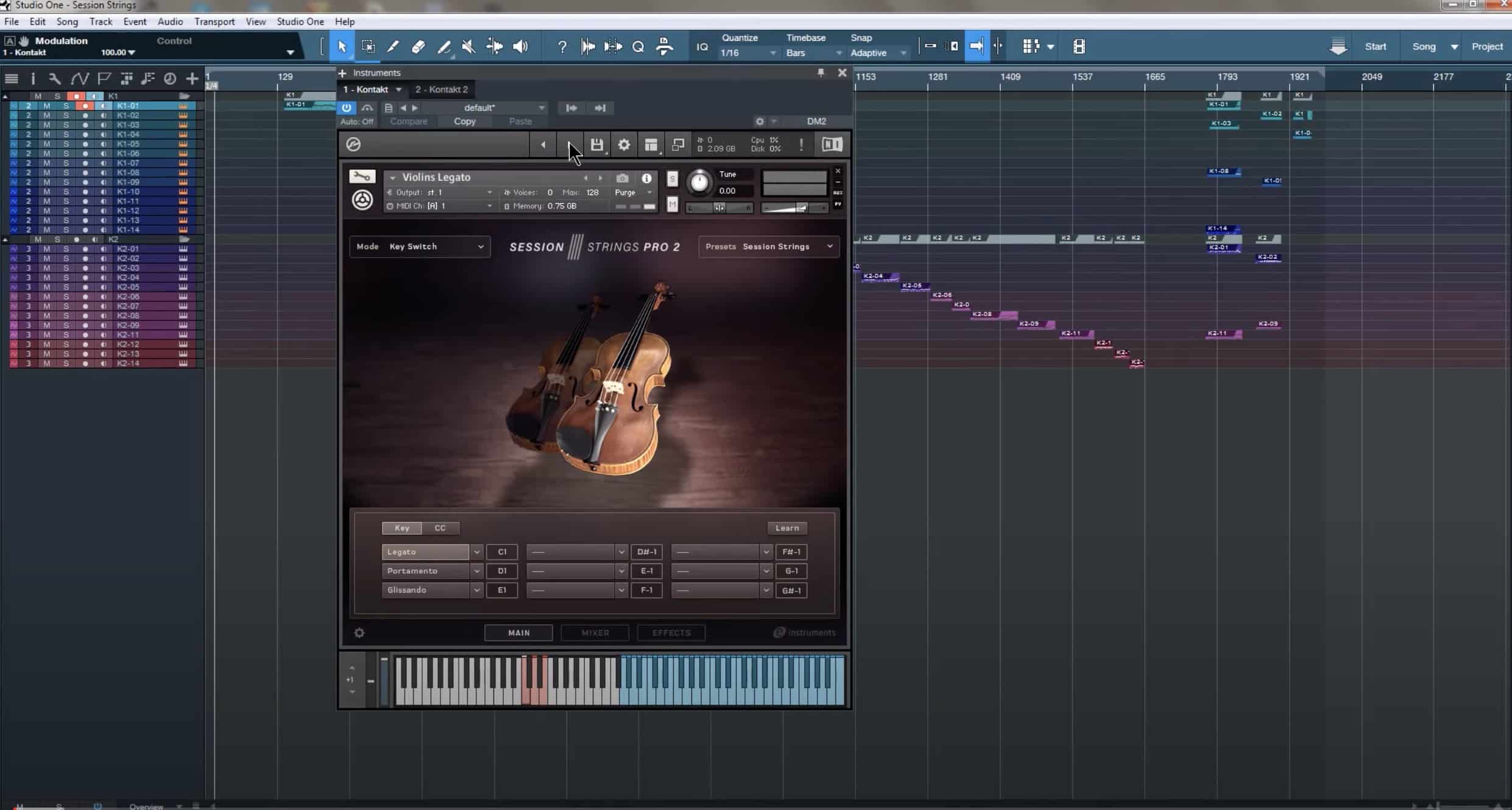Click the Copy button

click(464, 121)
